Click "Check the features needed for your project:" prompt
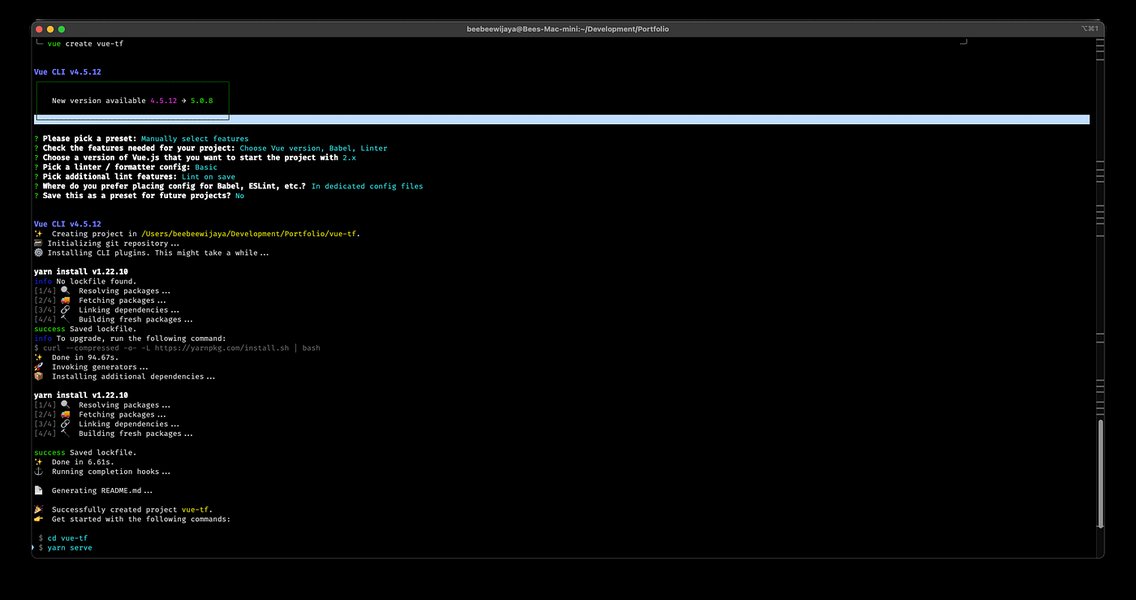The width and height of the screenshot is (1136, 600). coord(138,148)
